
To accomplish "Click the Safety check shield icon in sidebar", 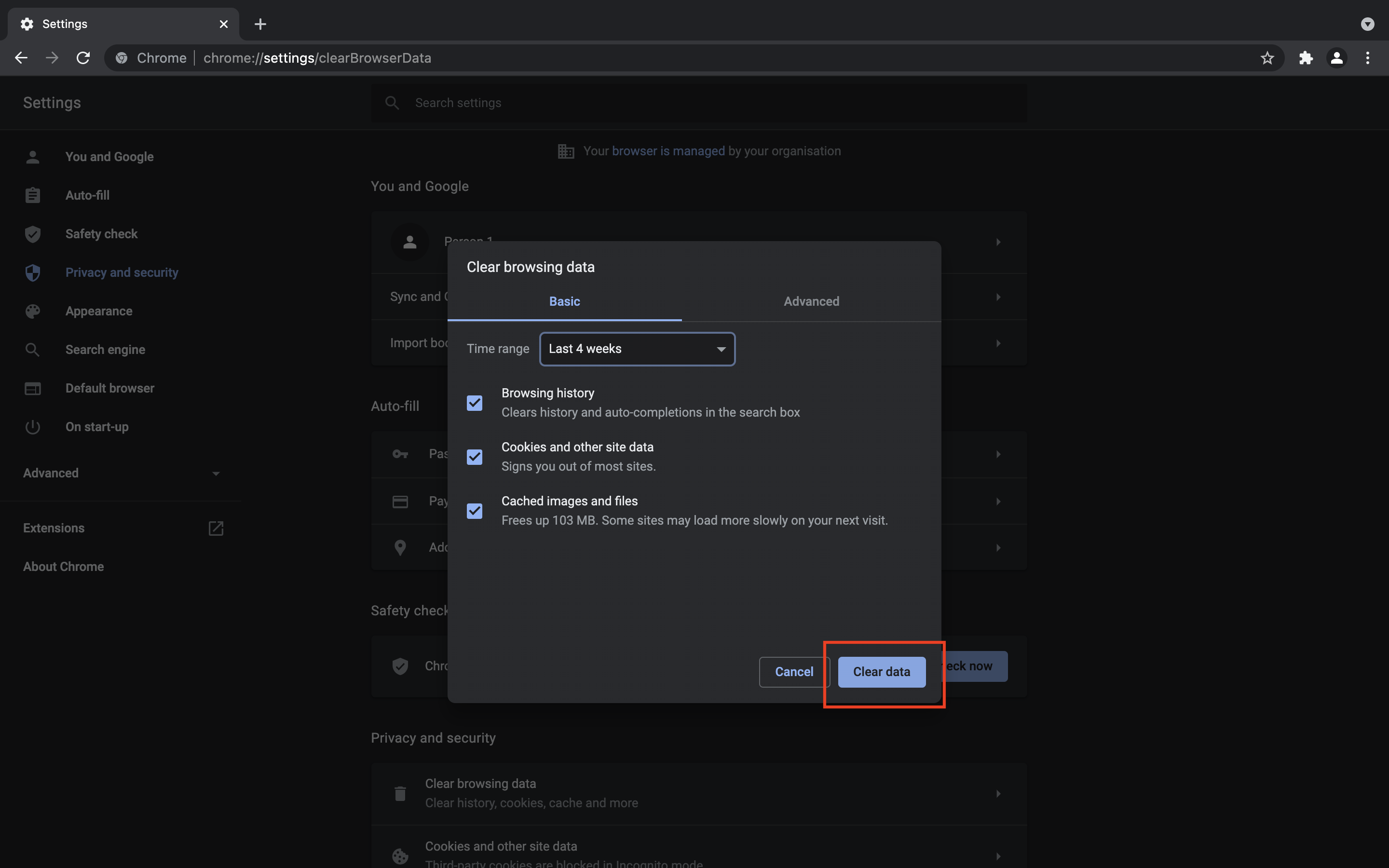I will [x=33, y=234].
